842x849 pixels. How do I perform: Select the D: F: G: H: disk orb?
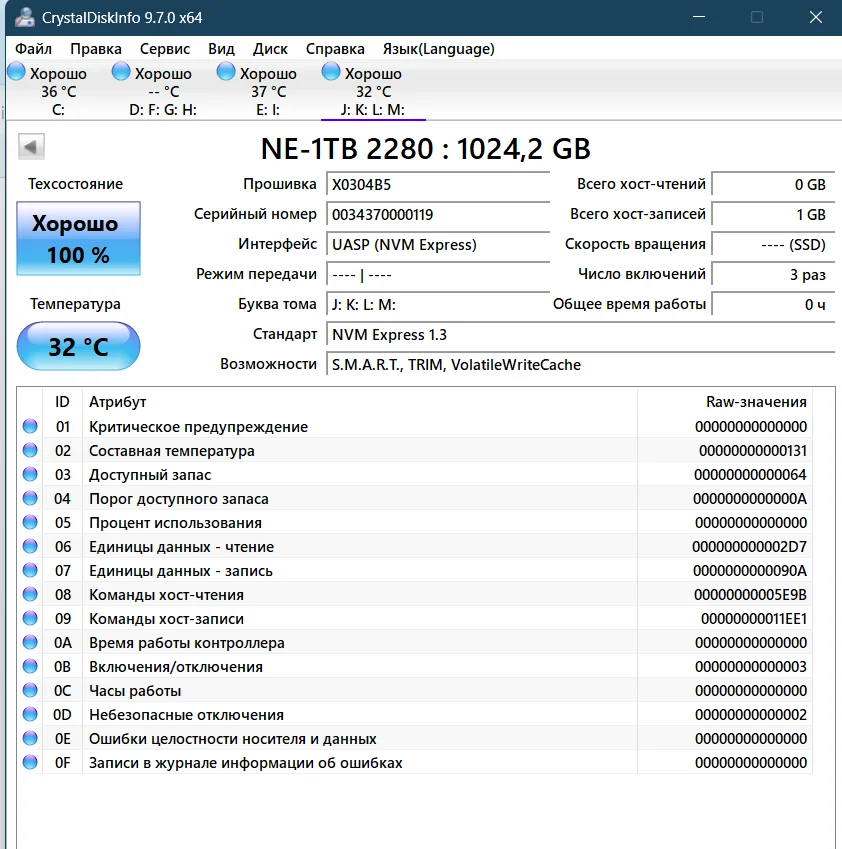tap(122, 72)
